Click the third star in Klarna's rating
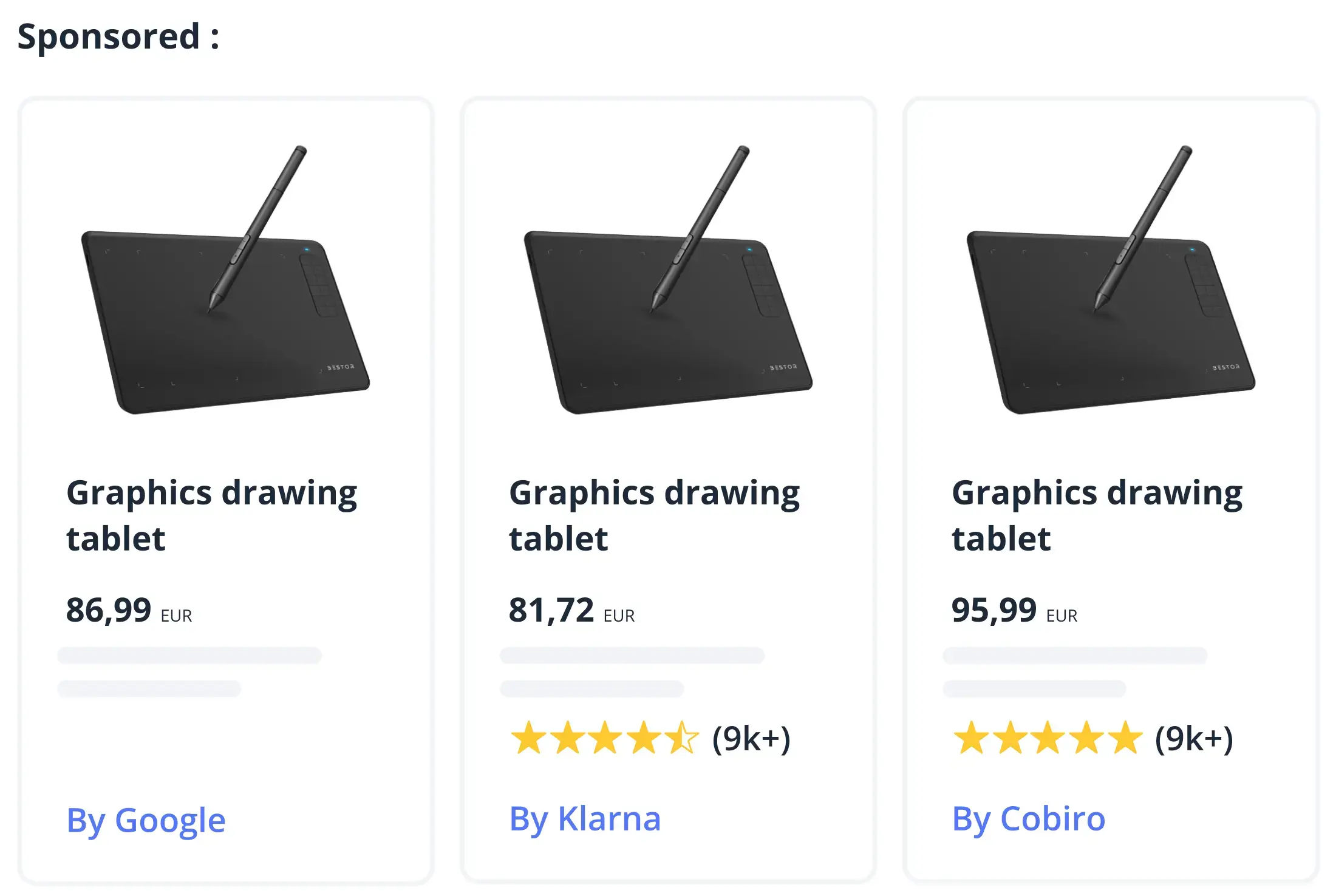1336x896 pixels. [605, 738]
